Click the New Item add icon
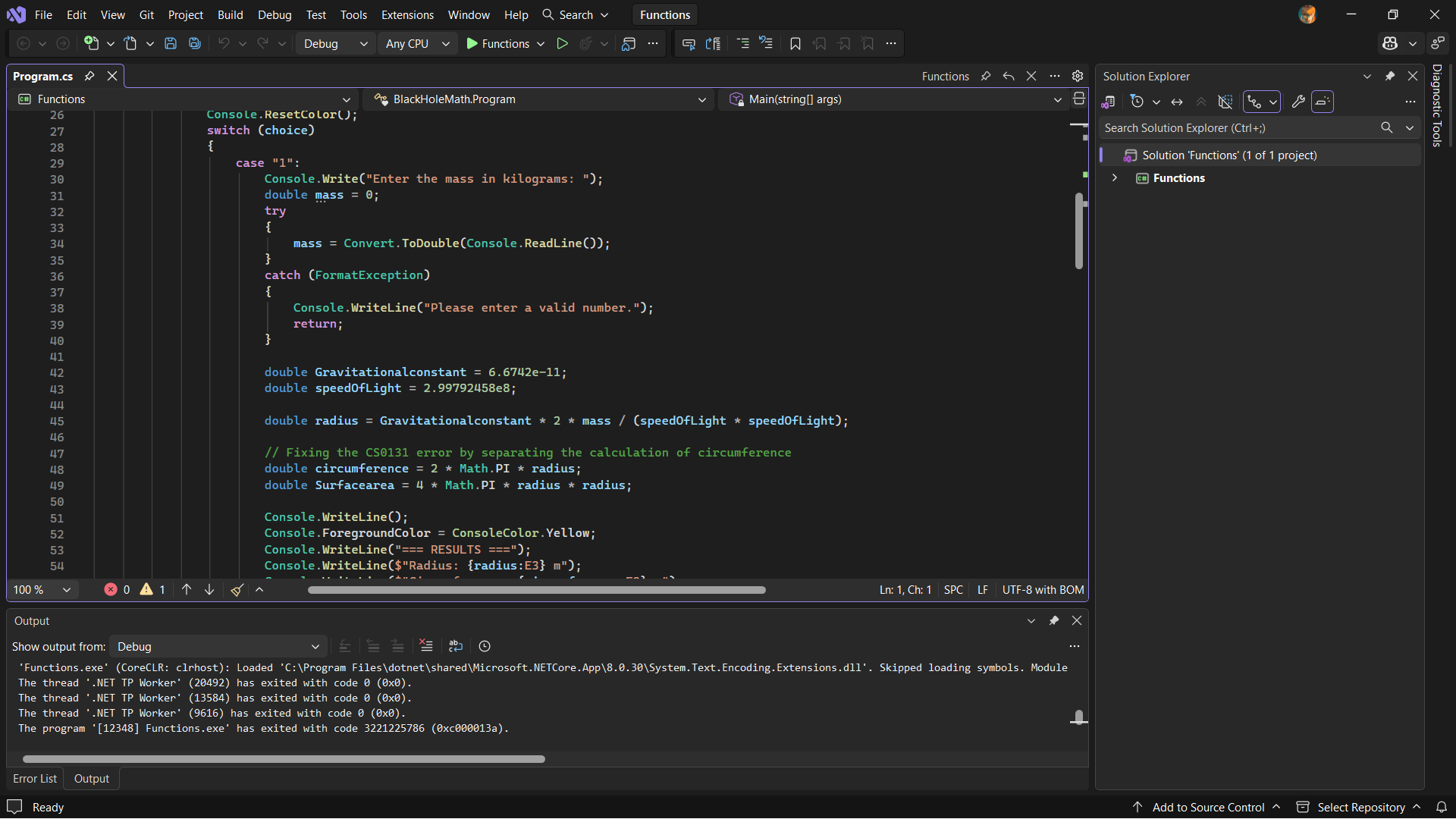 (x=91, y=44)
